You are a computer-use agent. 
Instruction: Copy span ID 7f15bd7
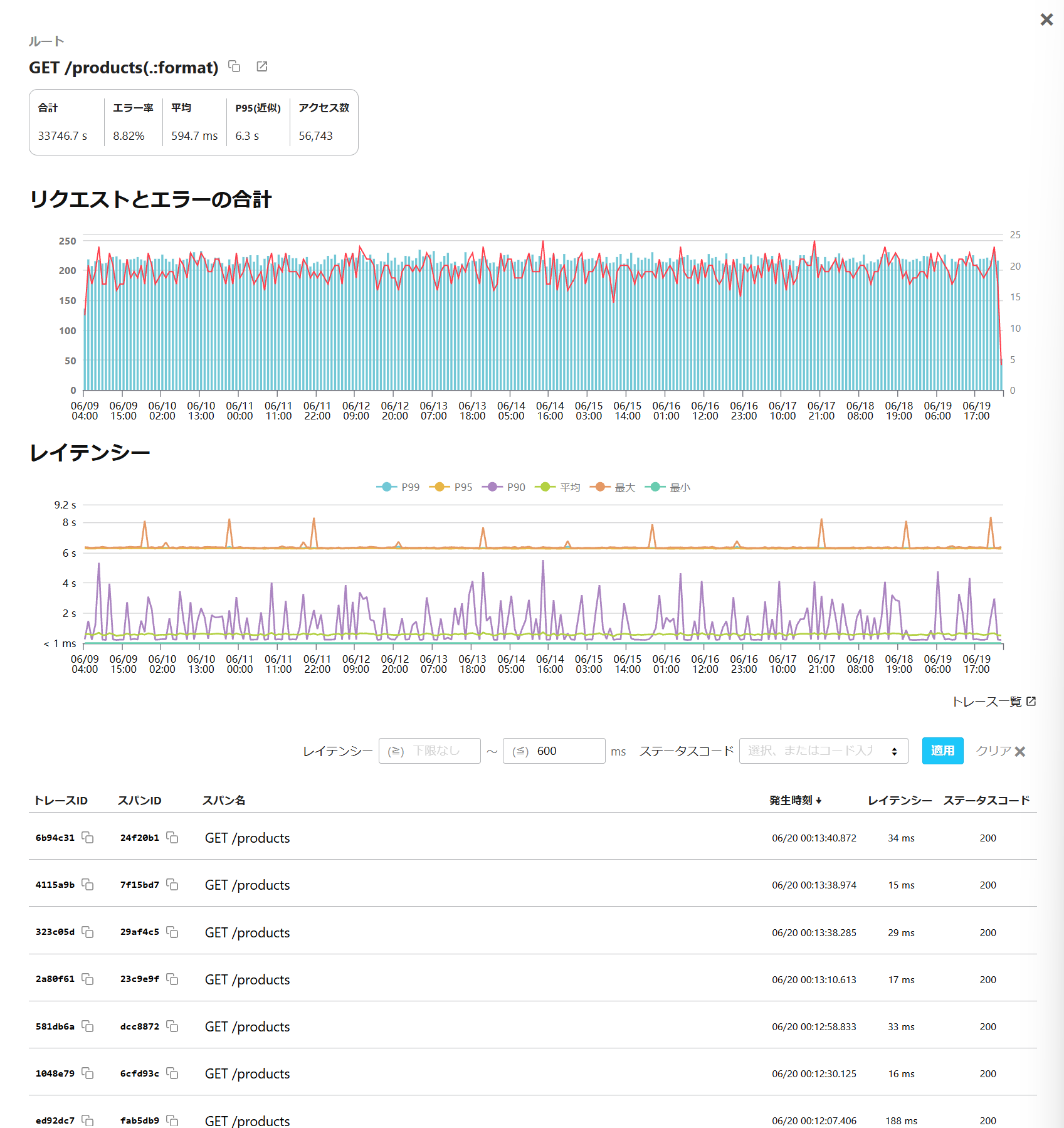tap(172, 885)
